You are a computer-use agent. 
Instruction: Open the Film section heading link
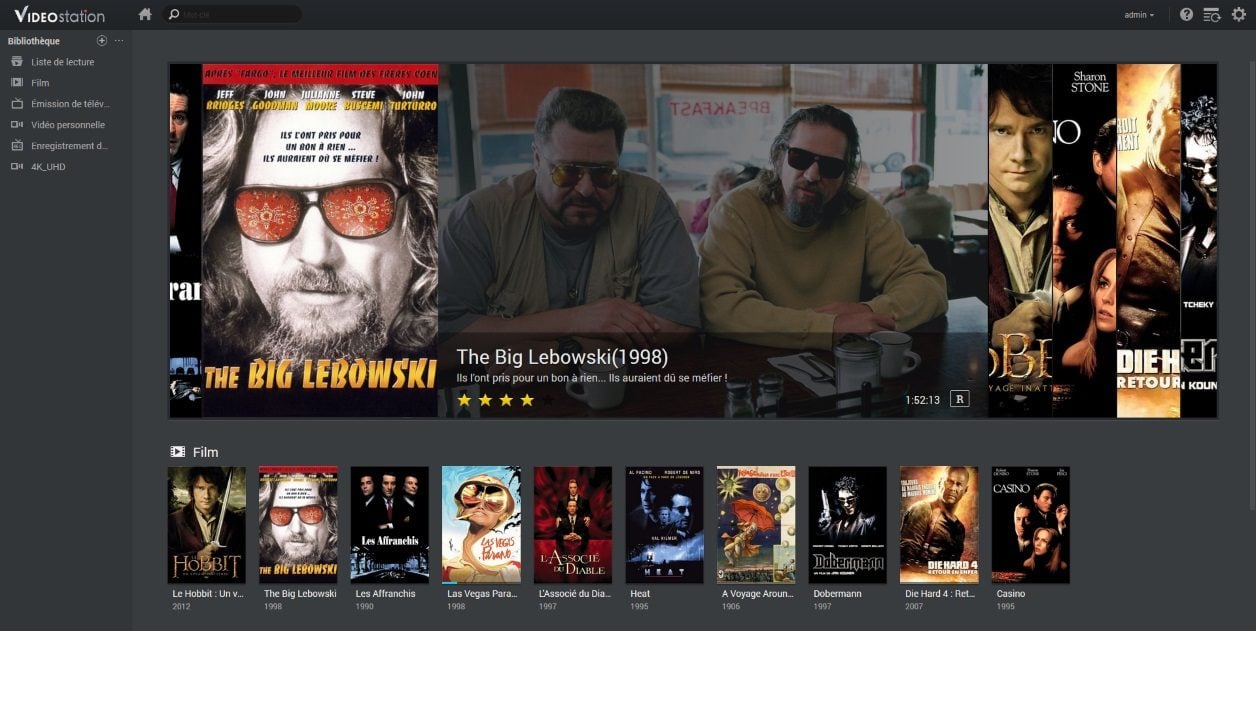pyautogui.click(x=205, y=452)
